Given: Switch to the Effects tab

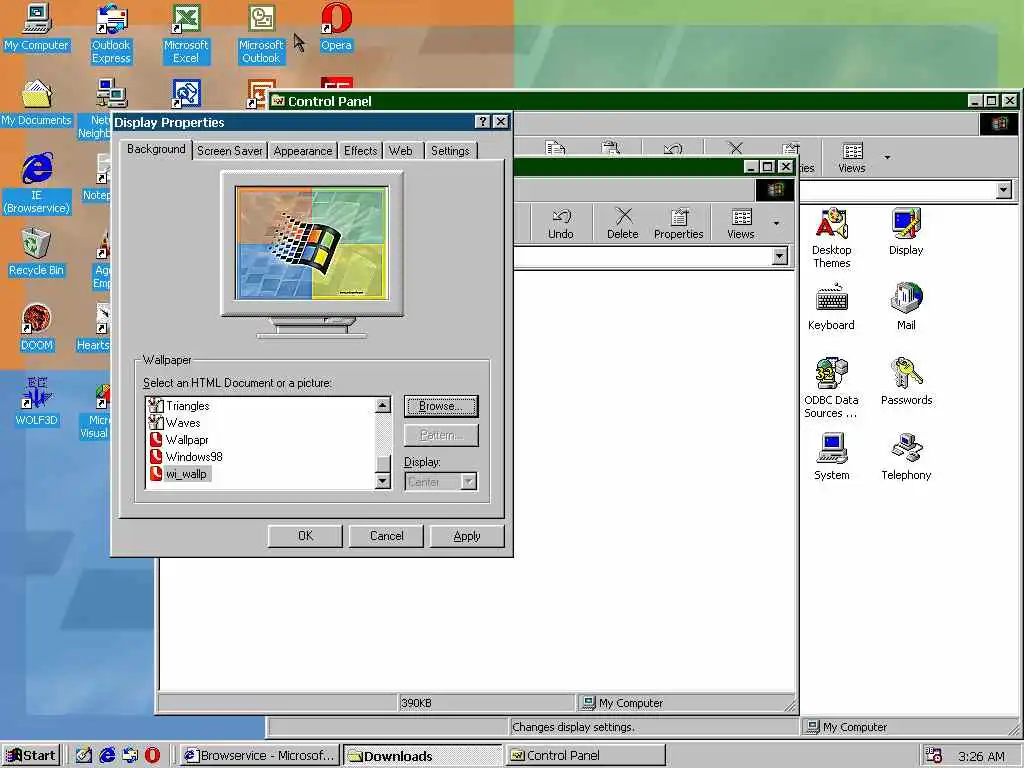Looking at the screenshot, I should point(360,151).
